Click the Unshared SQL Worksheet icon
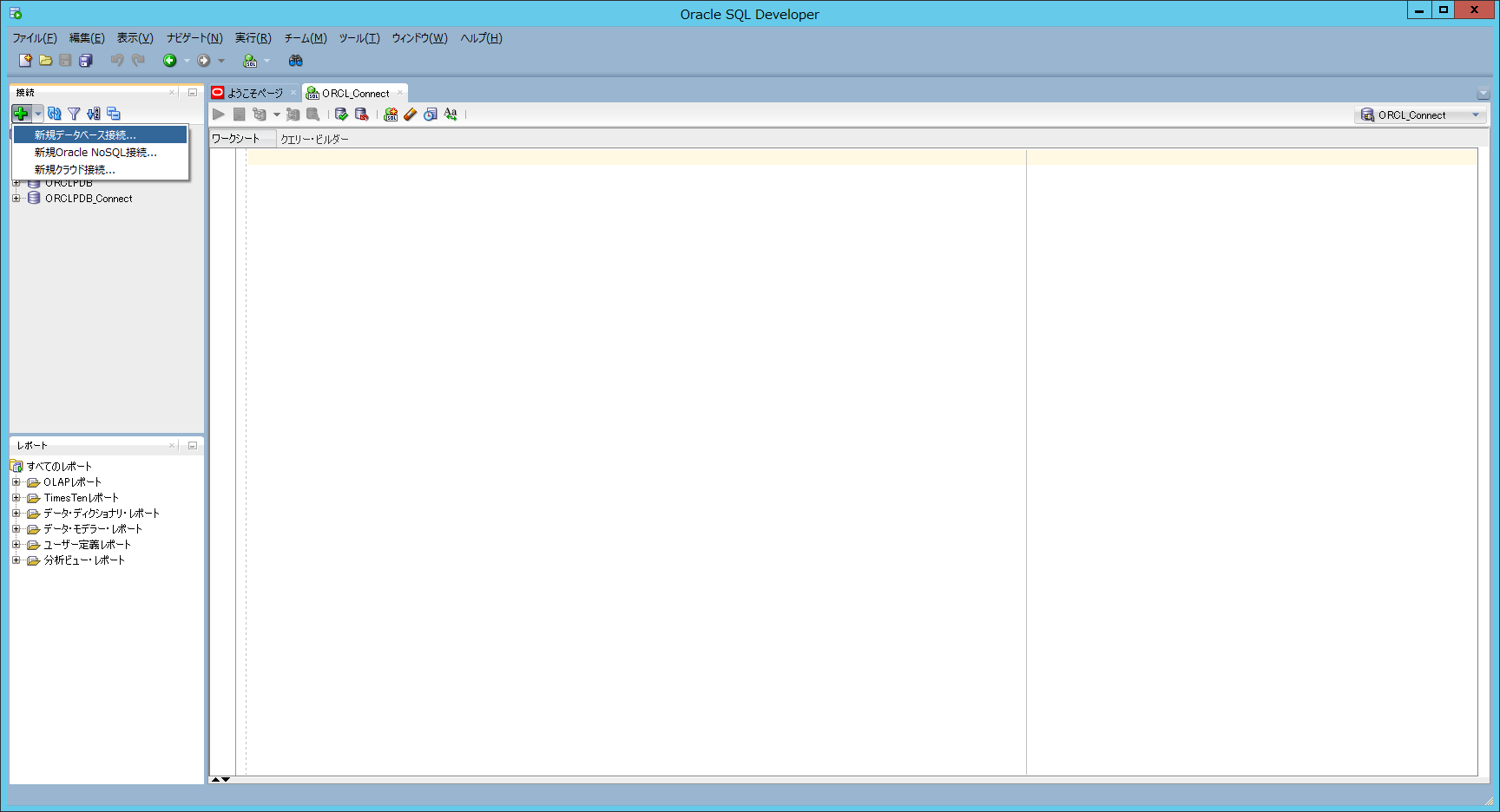Image resolution: width=1500 pixels, height=812 pixels. pos(391,115)
